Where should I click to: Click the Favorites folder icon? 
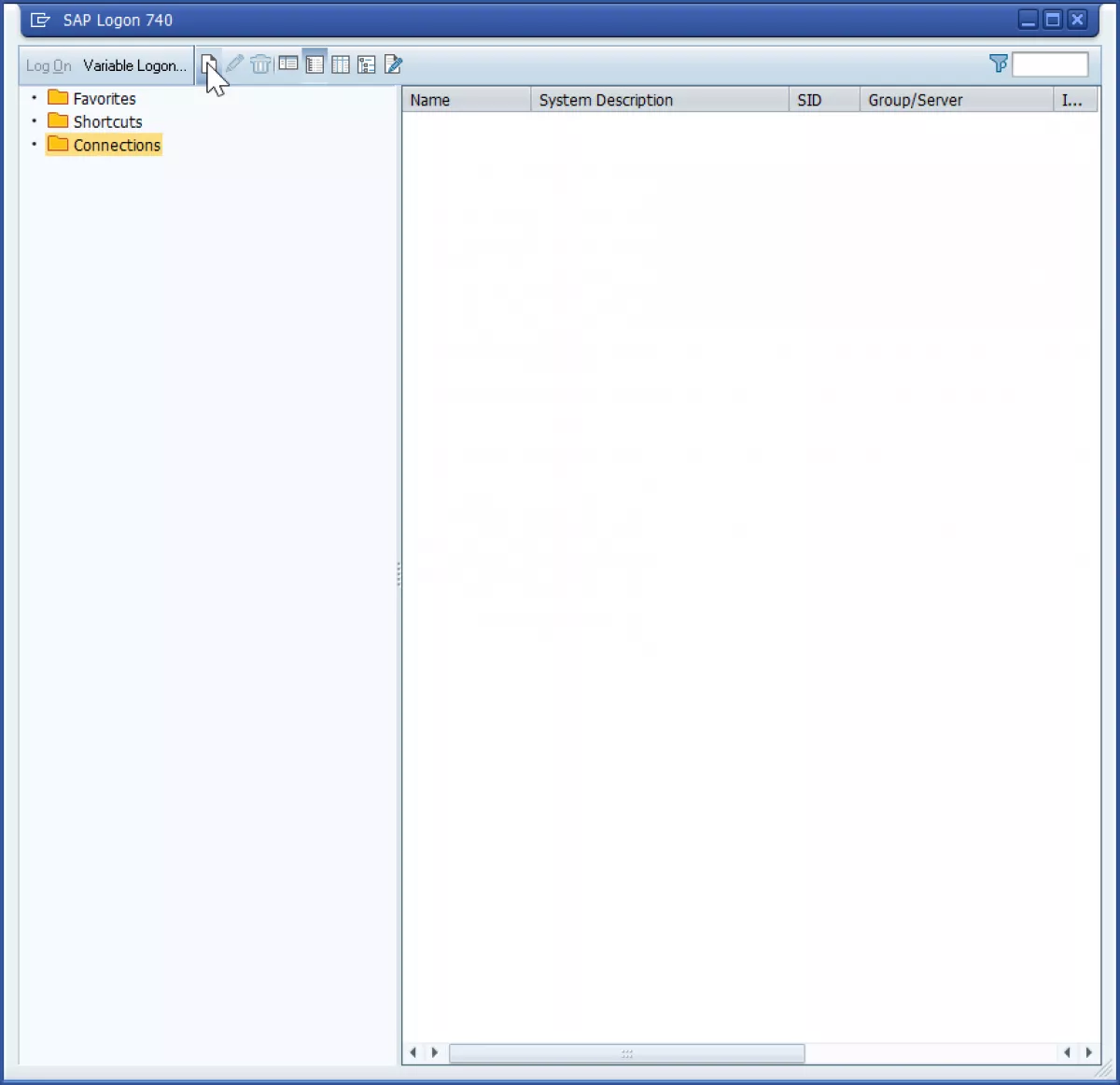58,97
